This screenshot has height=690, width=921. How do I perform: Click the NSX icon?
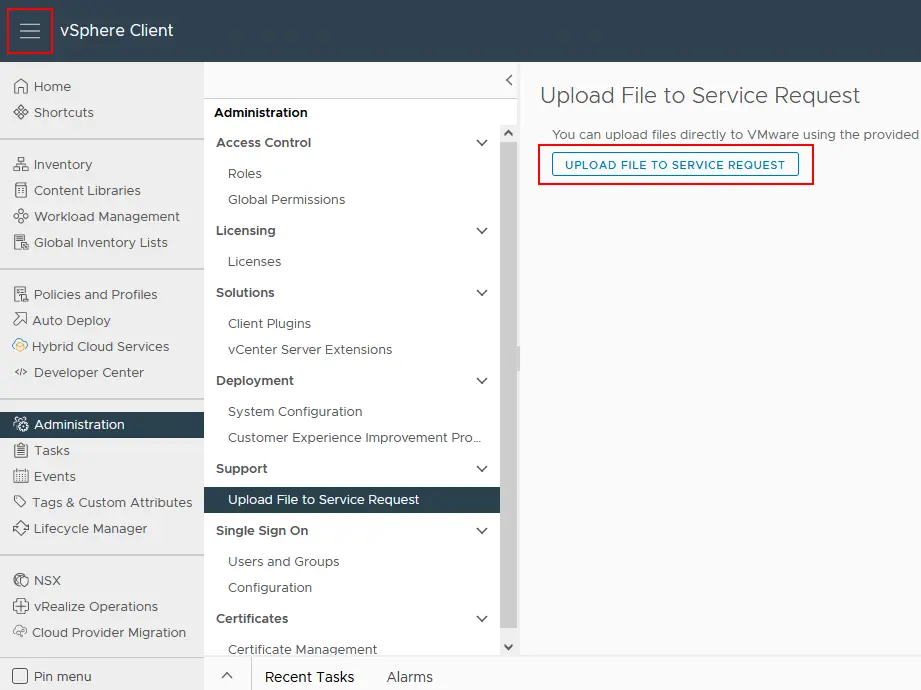(21, 580)
